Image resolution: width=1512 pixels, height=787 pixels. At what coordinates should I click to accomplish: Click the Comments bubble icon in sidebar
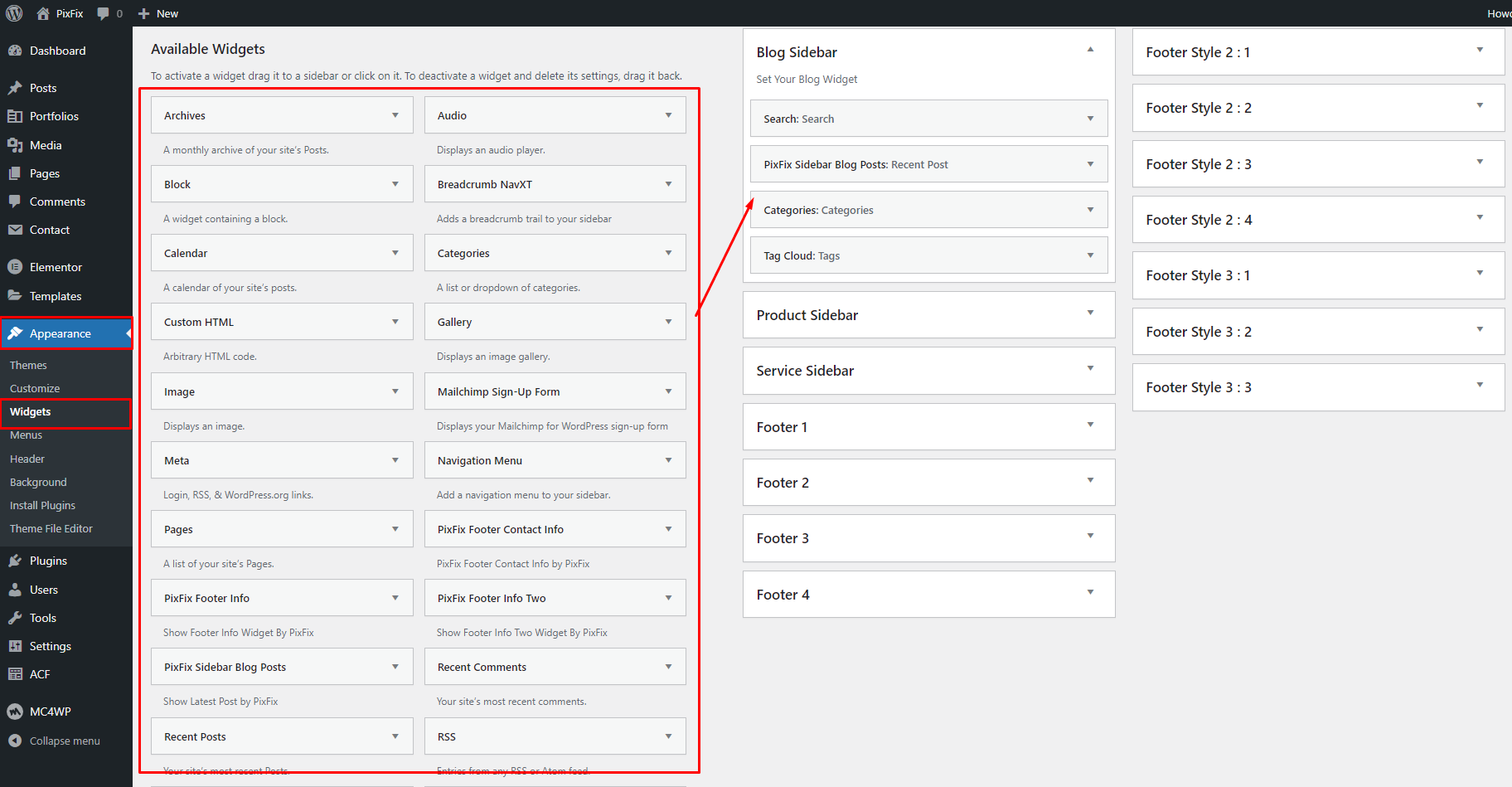15,202
